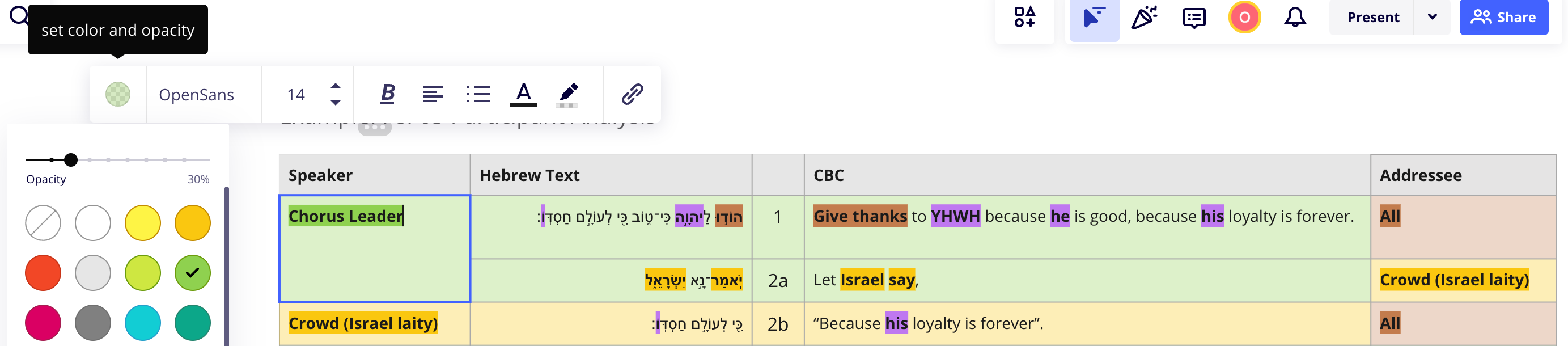This screenshot has width=1568, height=346.
Task: Toggle the cursor tracking arrow button
Action: [1095, 17]
